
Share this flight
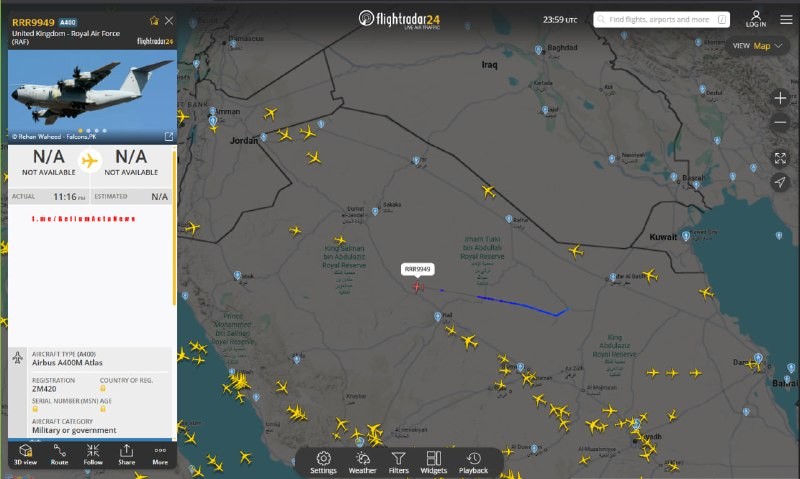(126, 454)
